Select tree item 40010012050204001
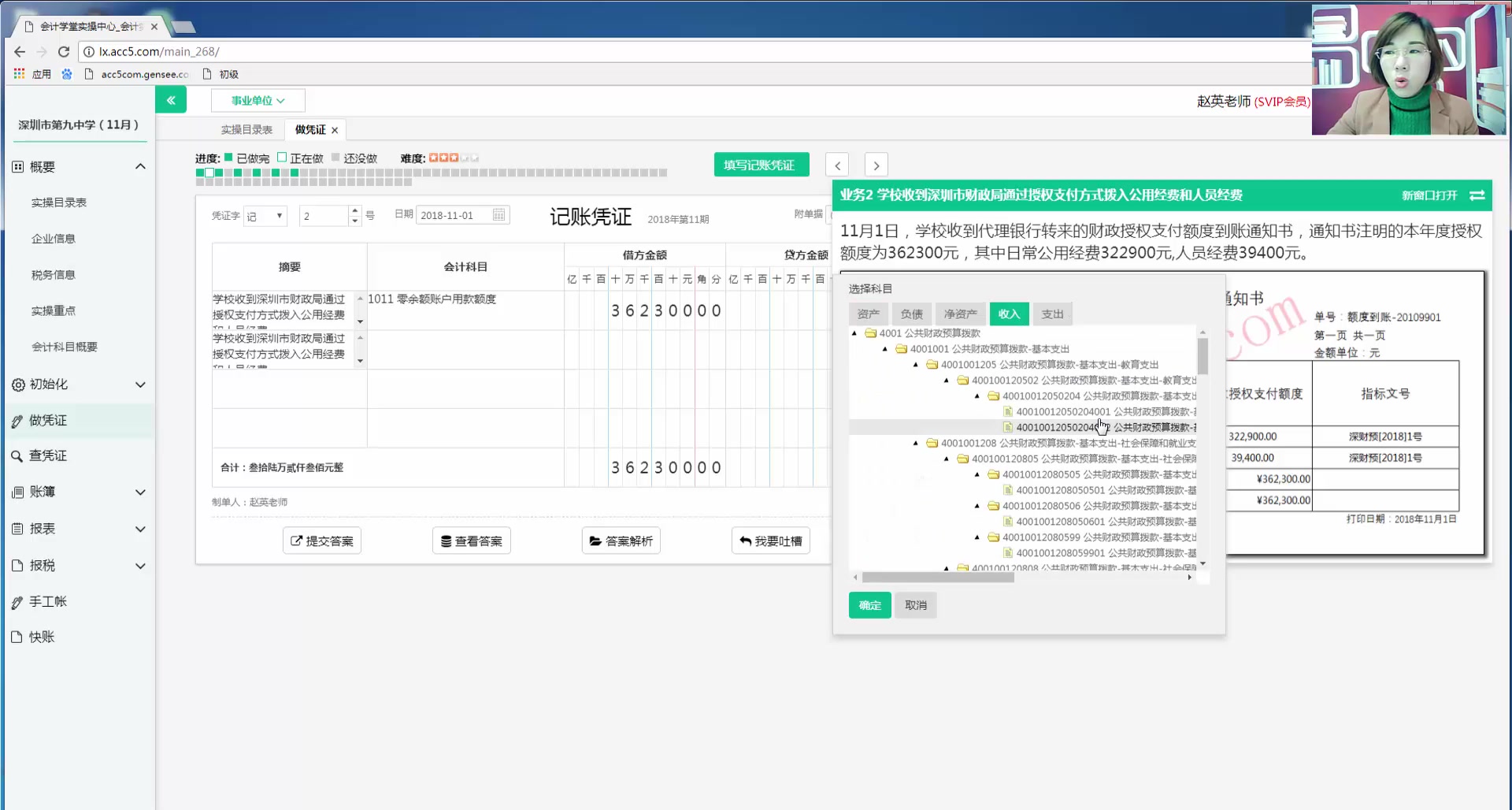 click(x=1101, y=412)
